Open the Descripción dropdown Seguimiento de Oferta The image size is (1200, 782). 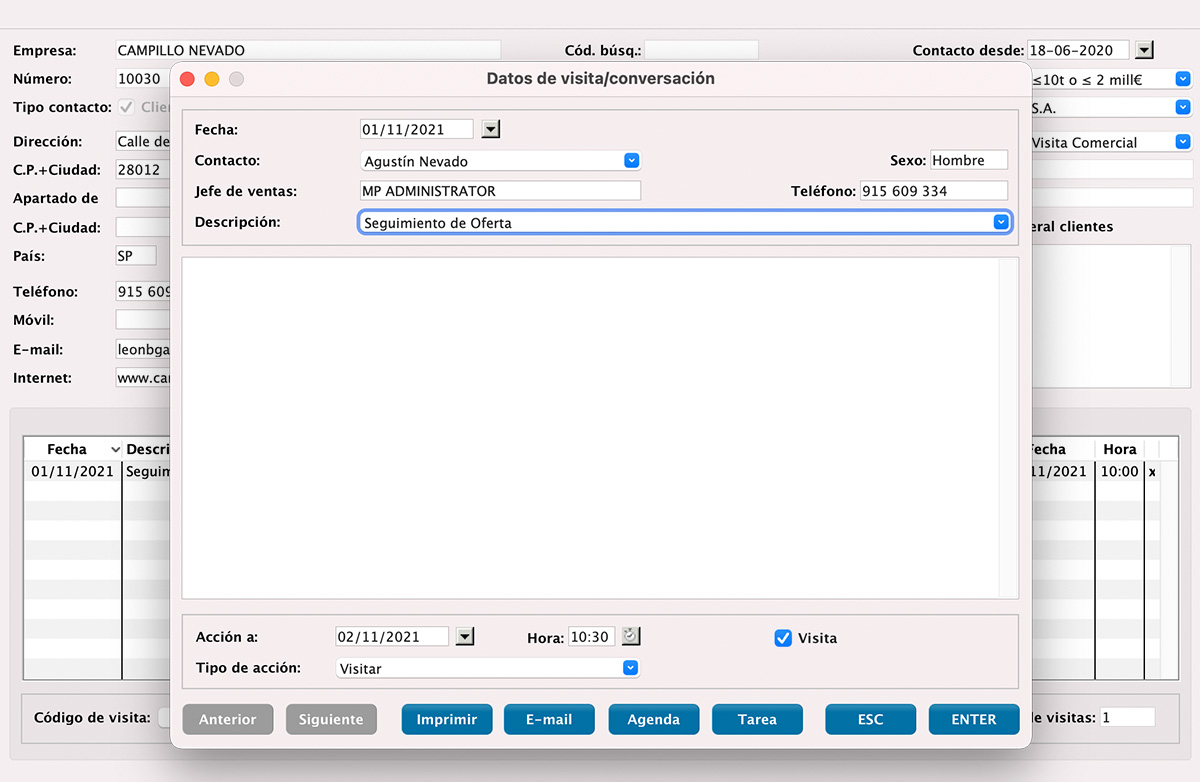point(1001,221)
